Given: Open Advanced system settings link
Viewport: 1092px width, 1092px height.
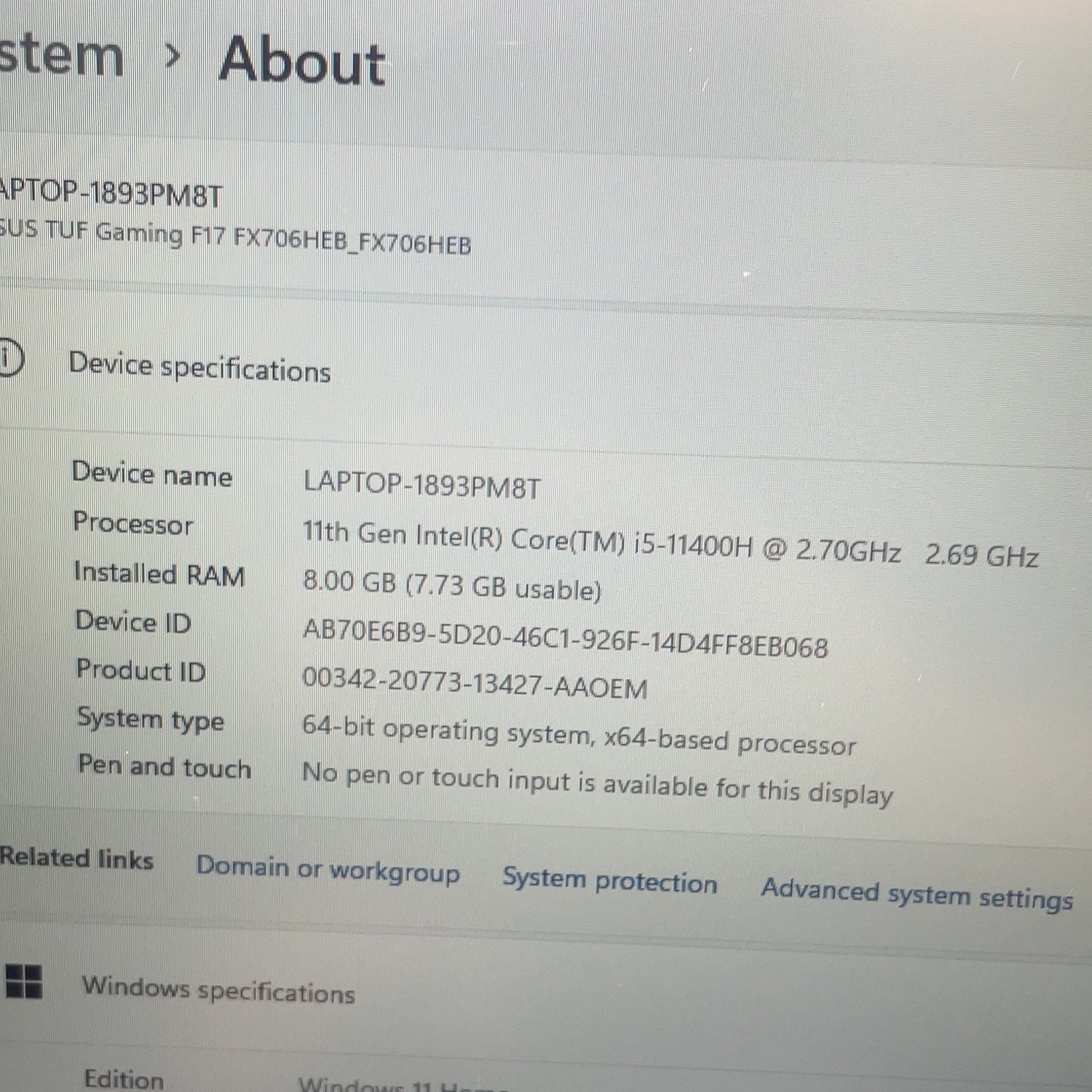Looking at the screenshot, I should [x=917, y=895].
